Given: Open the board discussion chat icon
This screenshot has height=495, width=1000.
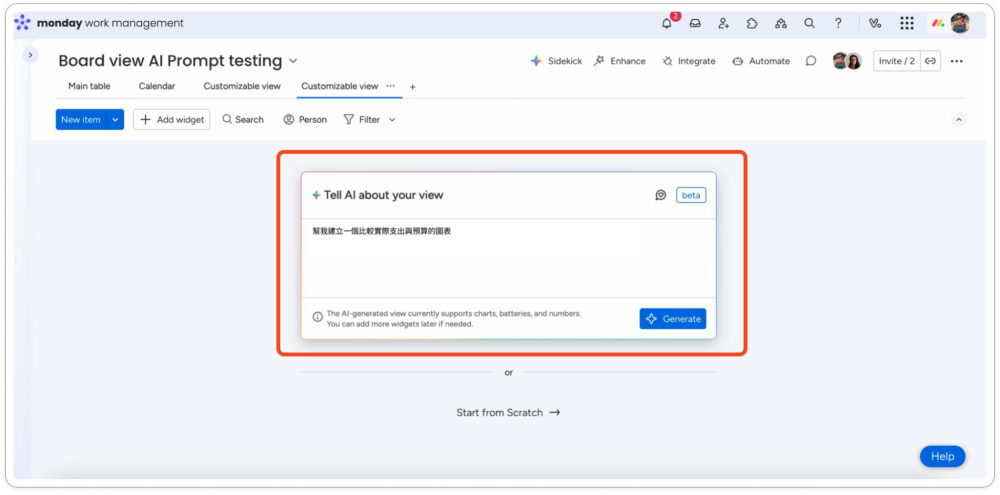Looking at the screenshot, I should tap(811, 61).
